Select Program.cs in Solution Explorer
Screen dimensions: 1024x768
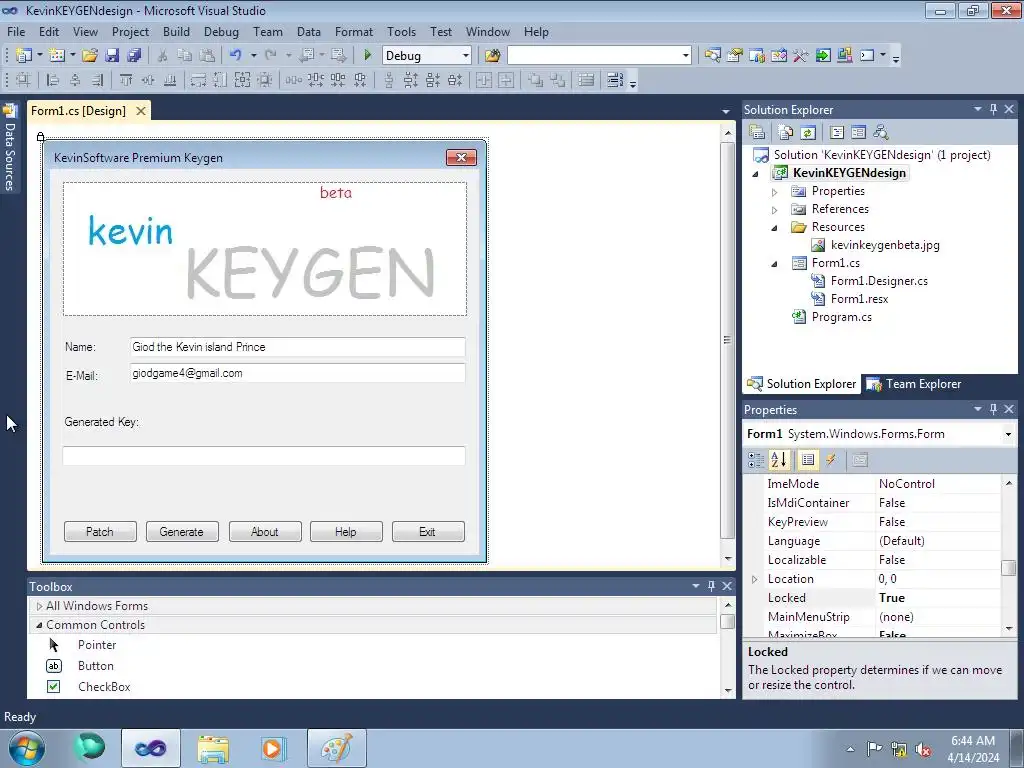[841, 317]
